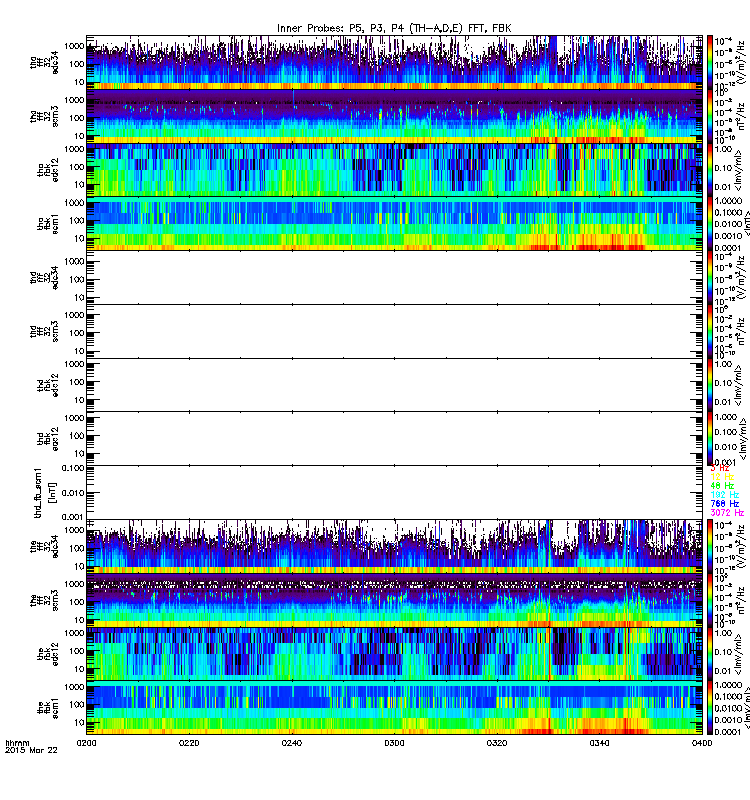Select the cyan "192 Hz" legend entry
This screenshot has height=800, width=750.
point(724,495)
